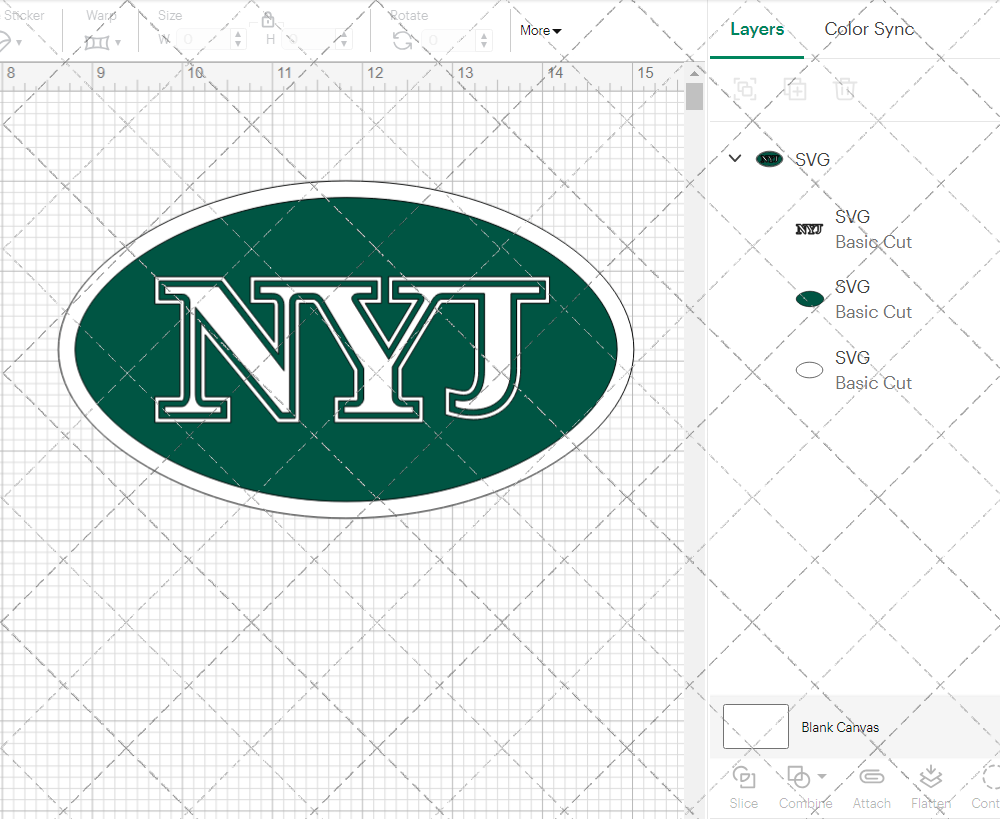
Task: Click the Delete layer trash icon
Action: click(x=845, y=89)
